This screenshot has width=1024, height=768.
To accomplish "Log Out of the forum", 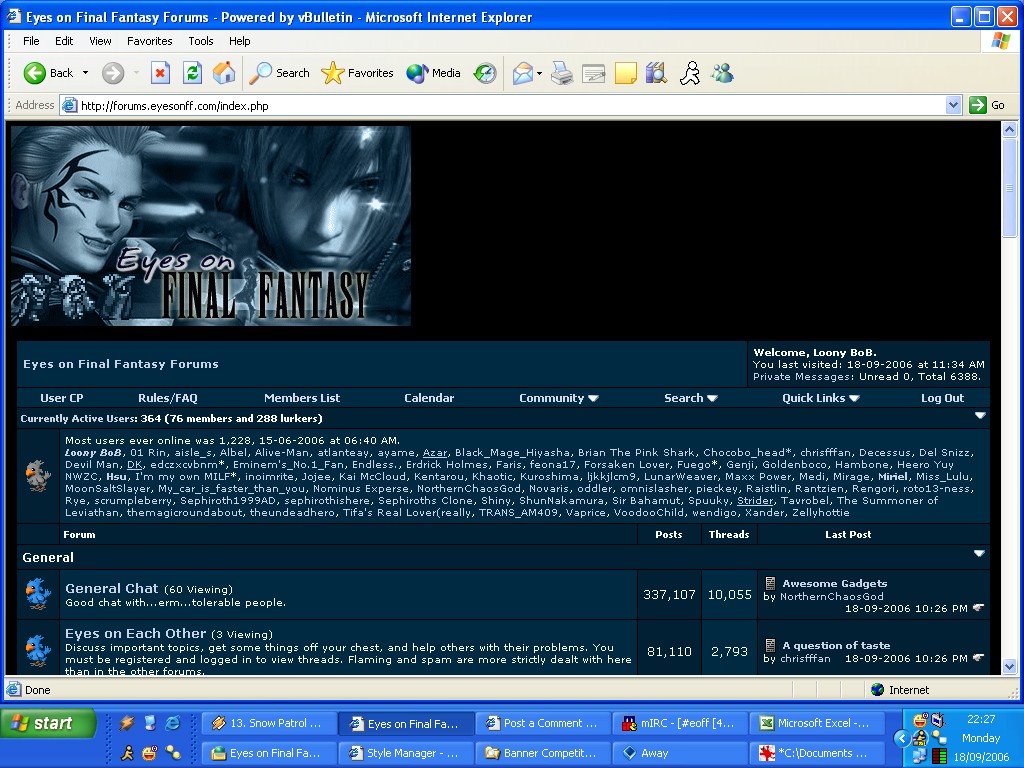I will [x=942, y=398].
